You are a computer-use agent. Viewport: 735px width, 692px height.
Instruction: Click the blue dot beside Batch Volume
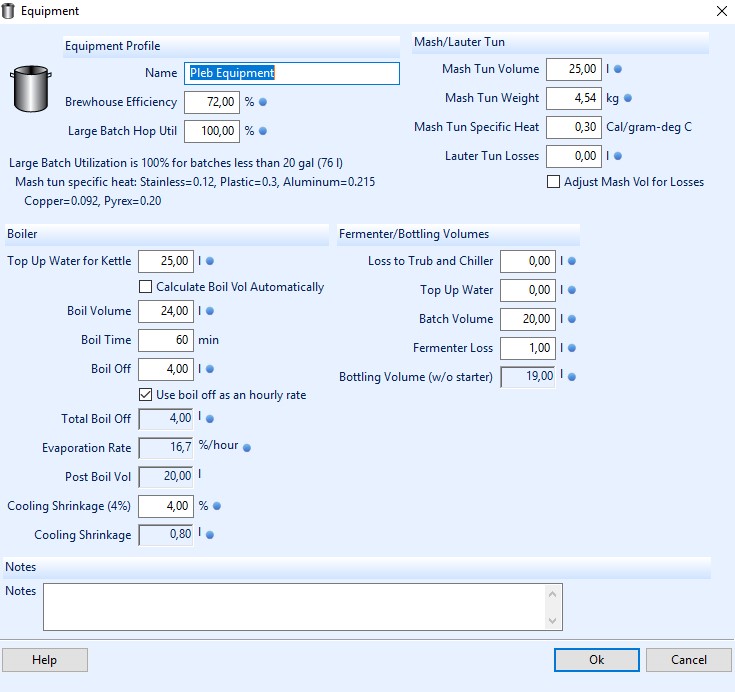click(x=572, y=319)
